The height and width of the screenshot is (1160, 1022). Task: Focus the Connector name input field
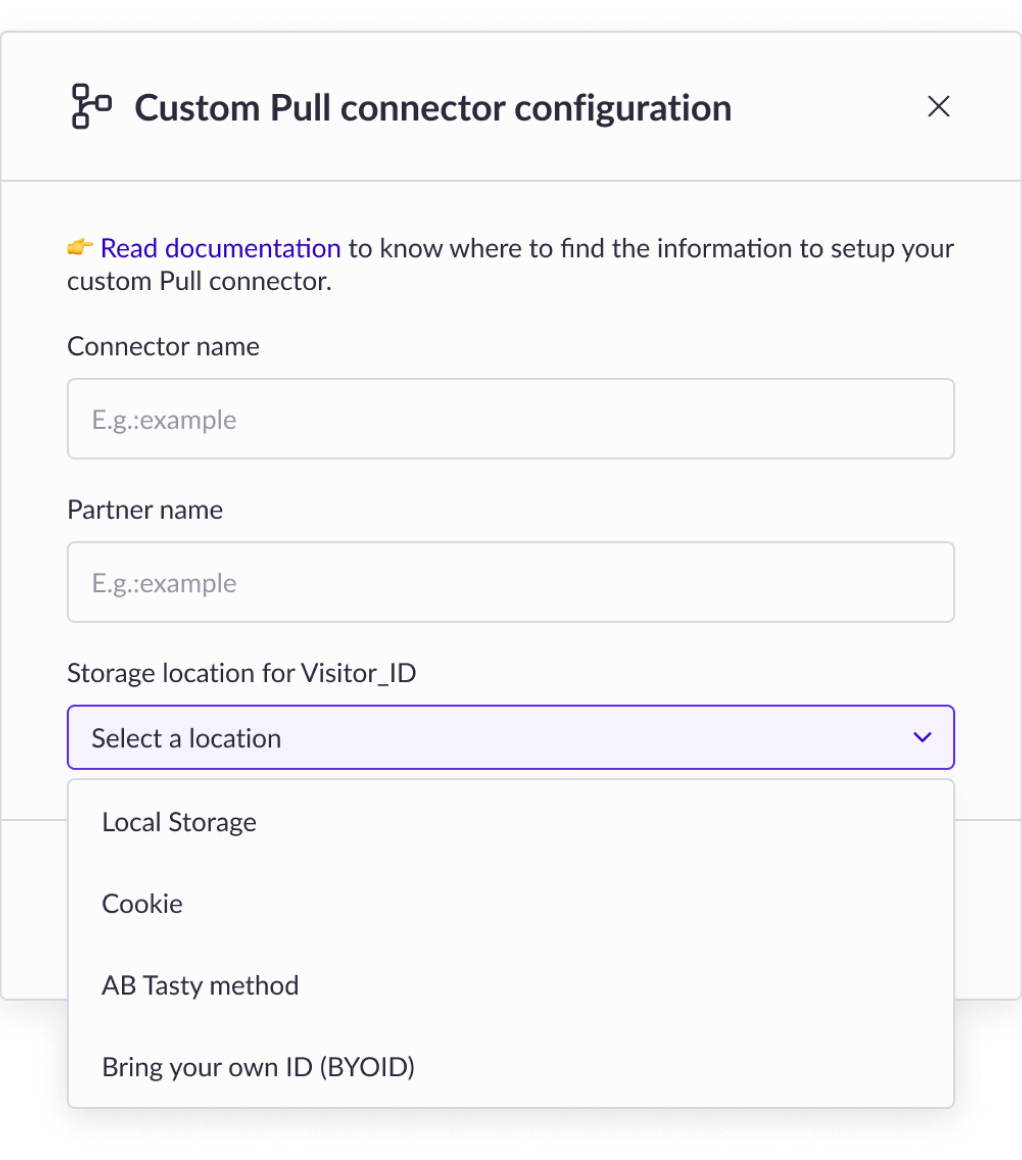[510, 419]
